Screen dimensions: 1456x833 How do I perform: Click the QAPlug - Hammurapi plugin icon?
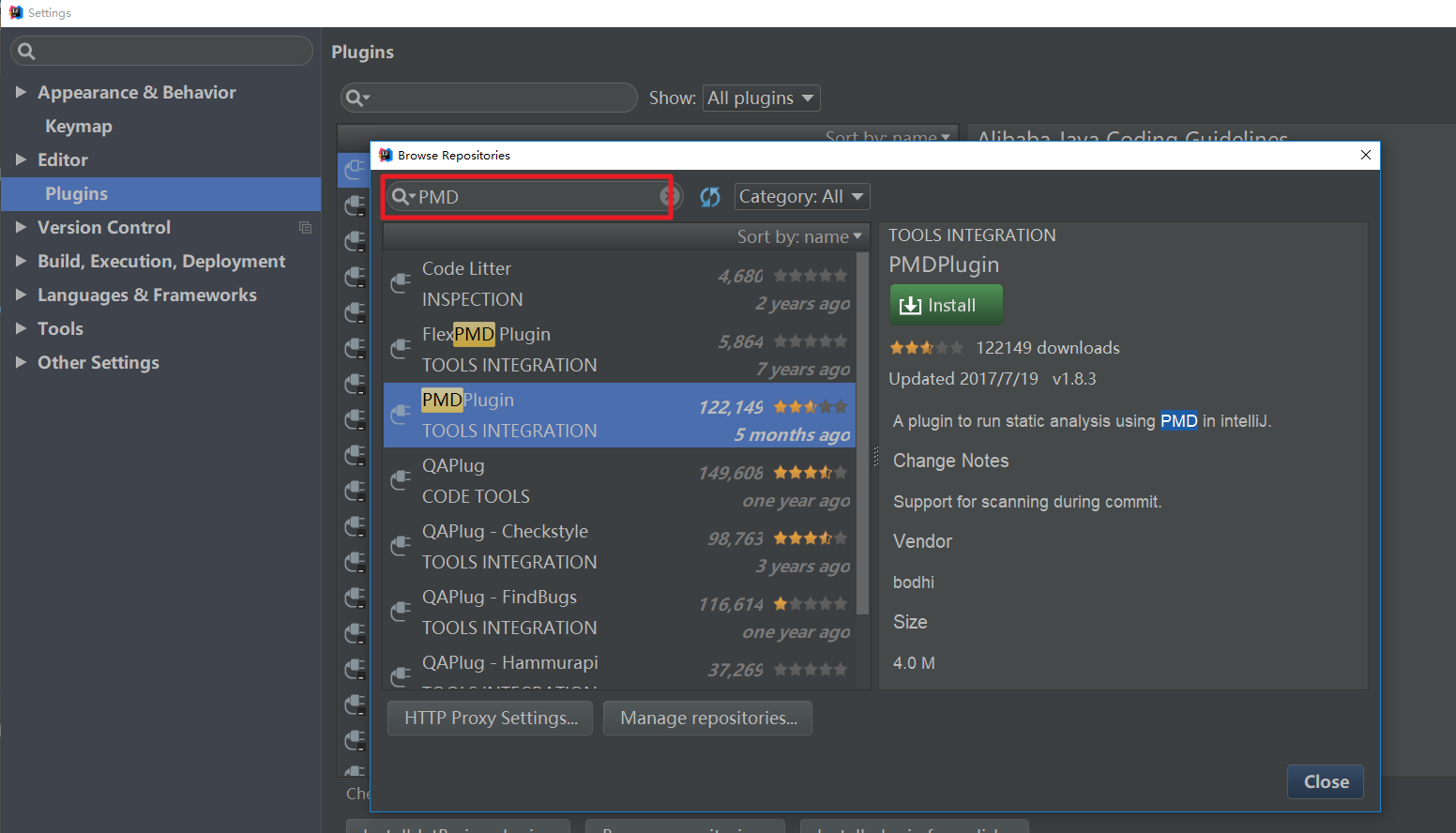401,675
